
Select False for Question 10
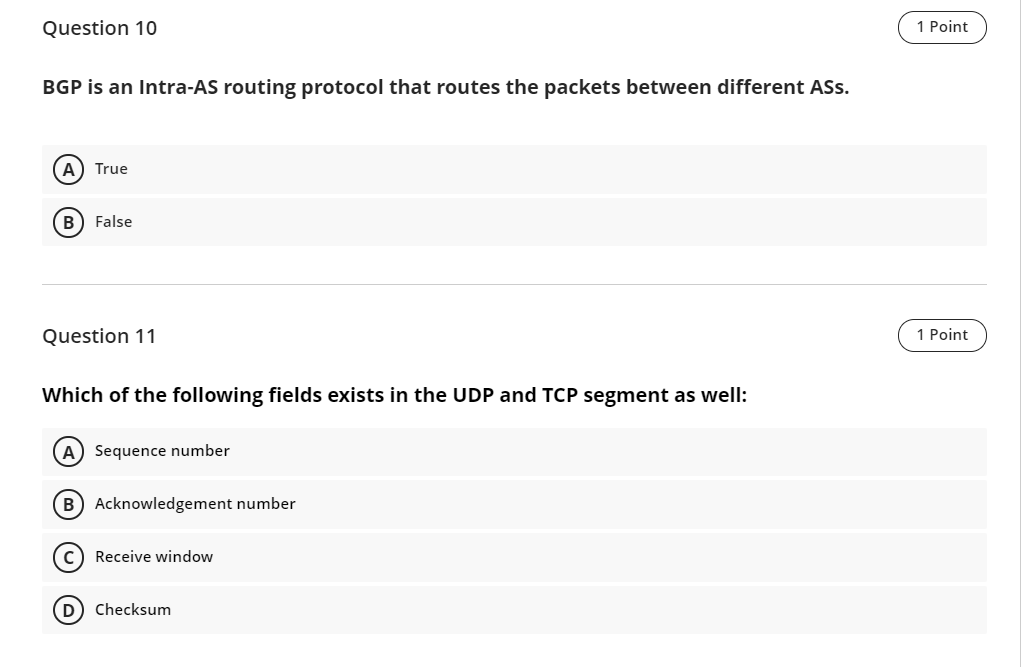[x=113, y=222]
